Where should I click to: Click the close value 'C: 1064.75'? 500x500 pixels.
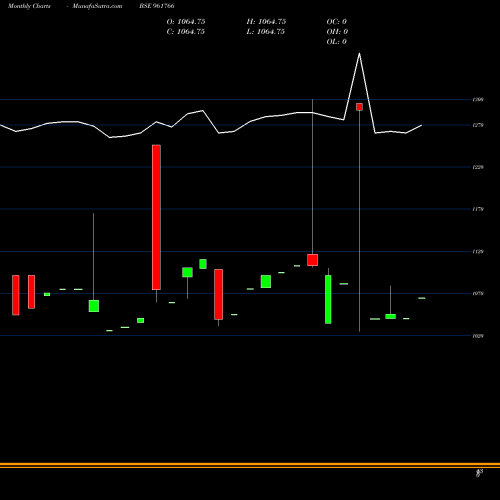186,32
